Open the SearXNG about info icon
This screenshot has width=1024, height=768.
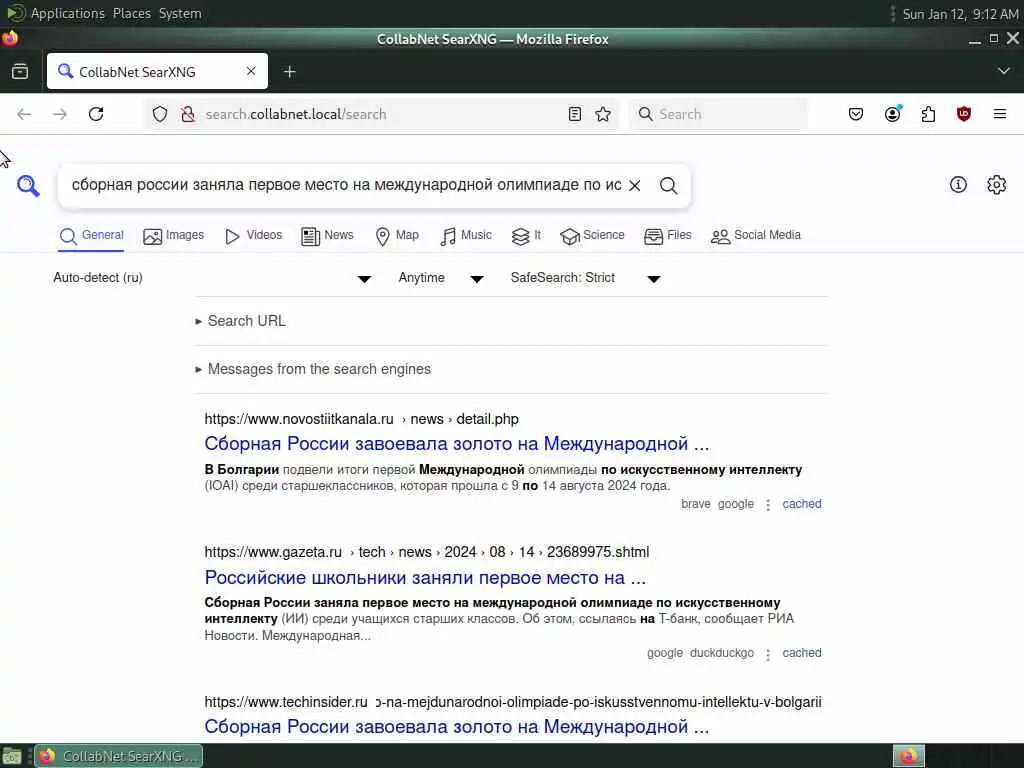click(x=957, y=185)
